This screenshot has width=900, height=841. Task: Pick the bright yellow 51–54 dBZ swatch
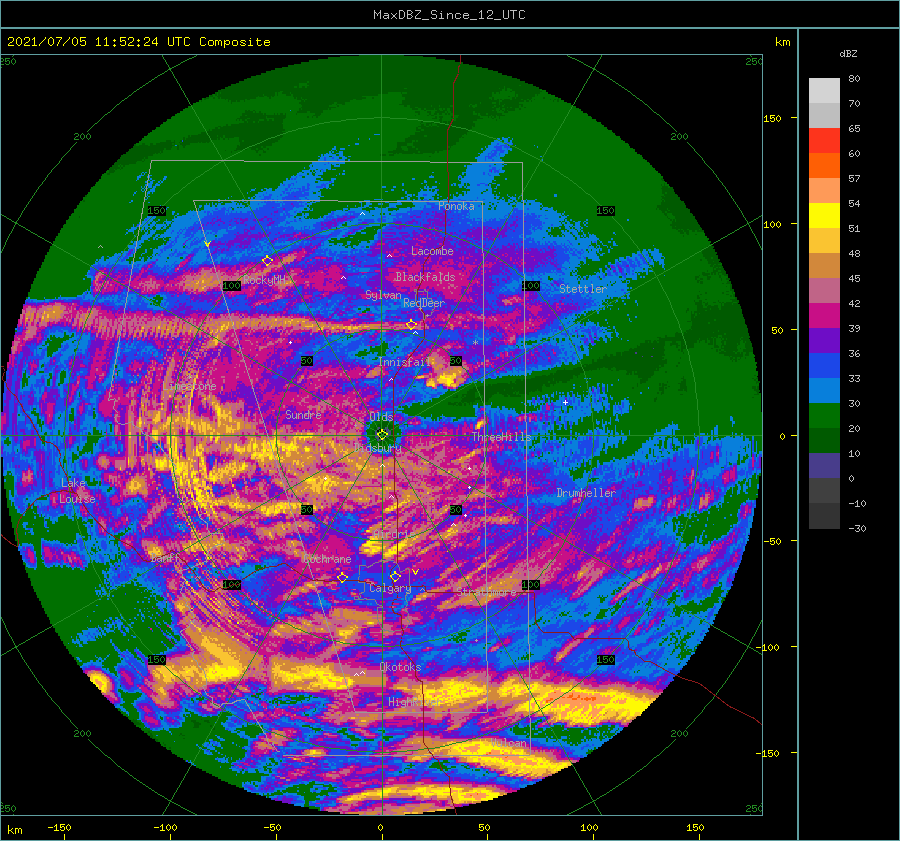824,216
